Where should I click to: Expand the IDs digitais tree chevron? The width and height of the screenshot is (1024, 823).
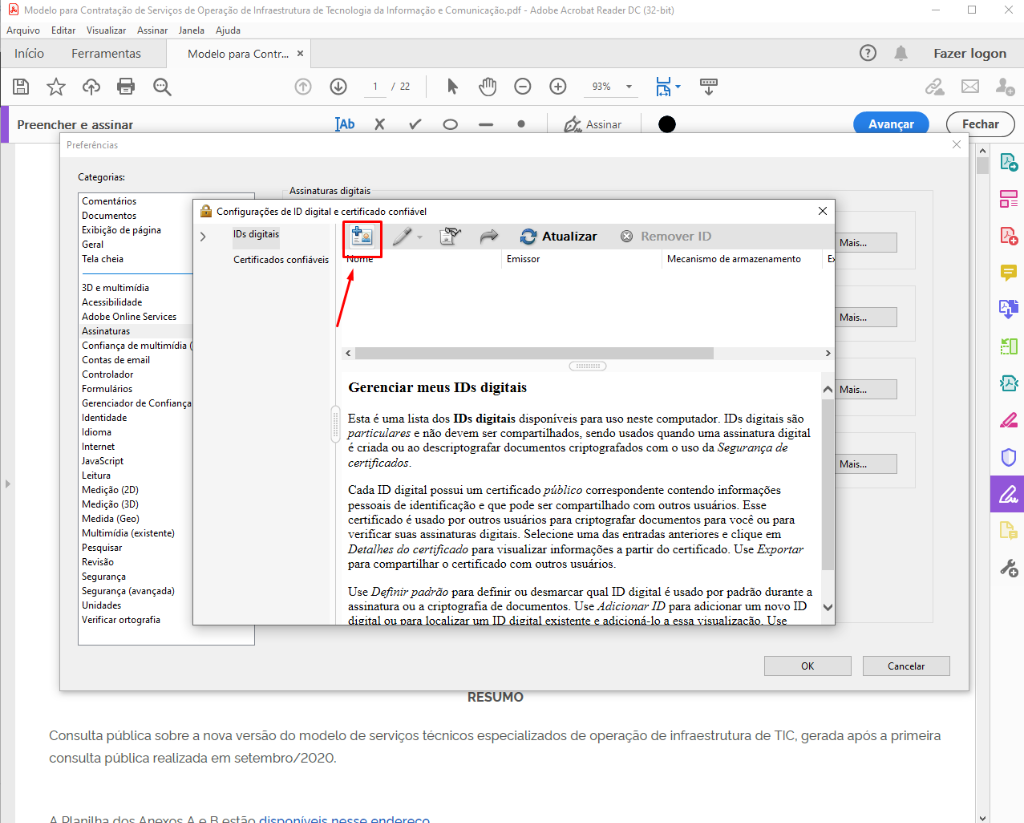coord(203,237)
